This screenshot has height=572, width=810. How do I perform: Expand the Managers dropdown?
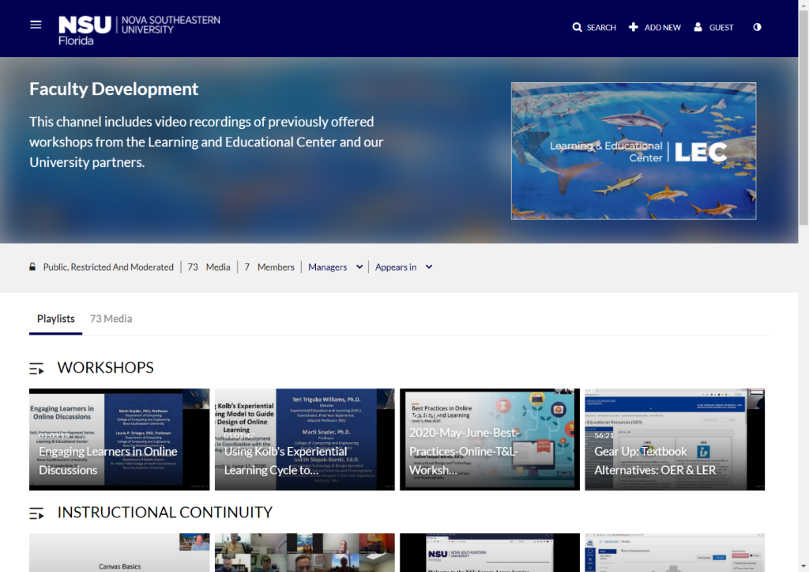coord(335,267)
